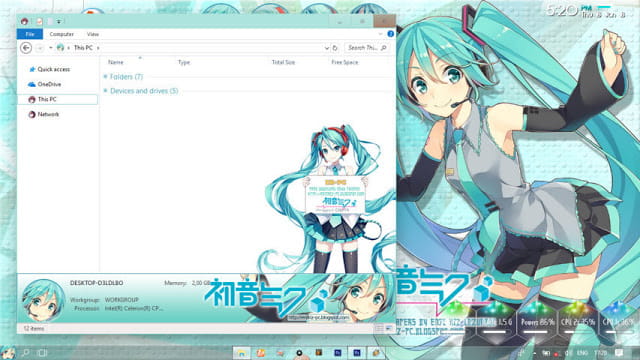Click the Power 86% desktop gadget
The height and width of the screenshot is (360, 640).
[536, 323]
